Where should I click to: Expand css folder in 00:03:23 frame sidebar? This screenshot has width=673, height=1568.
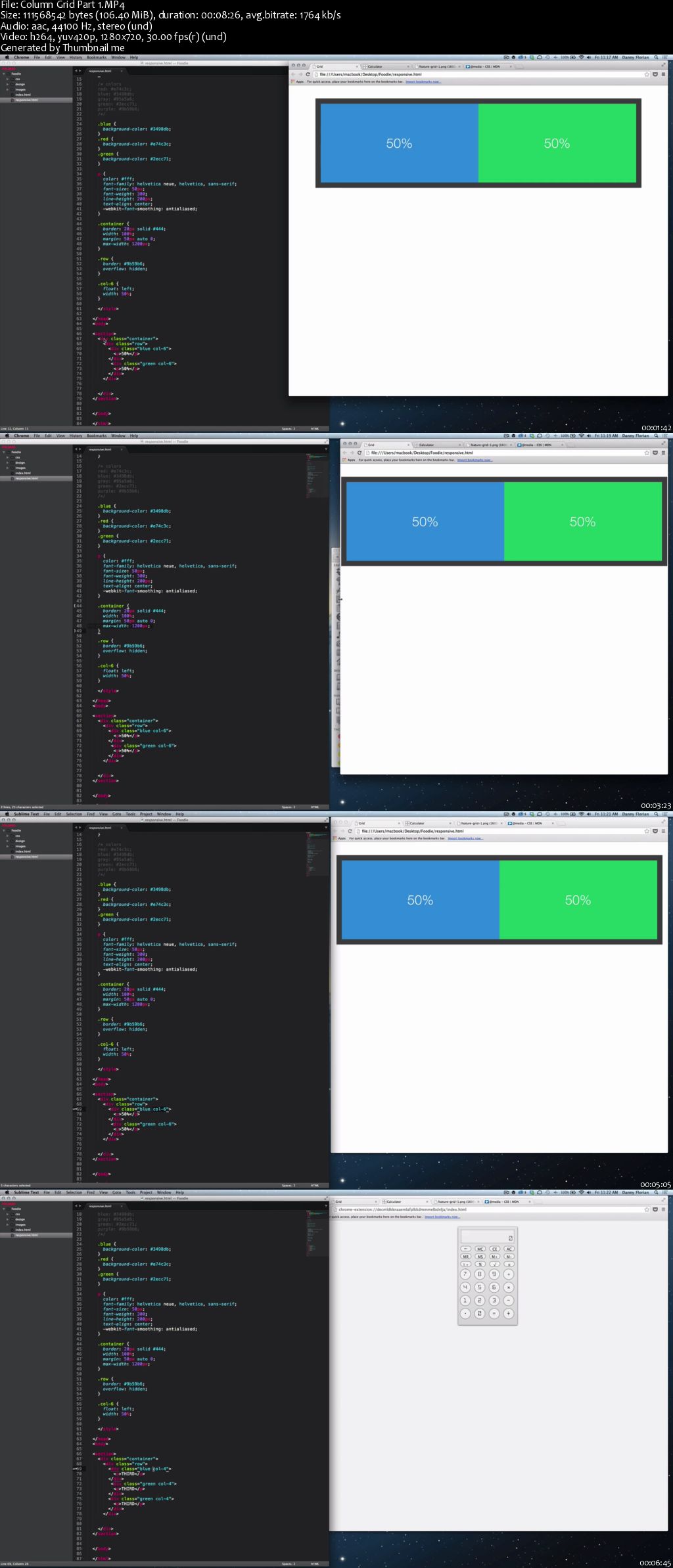(7, 457)
